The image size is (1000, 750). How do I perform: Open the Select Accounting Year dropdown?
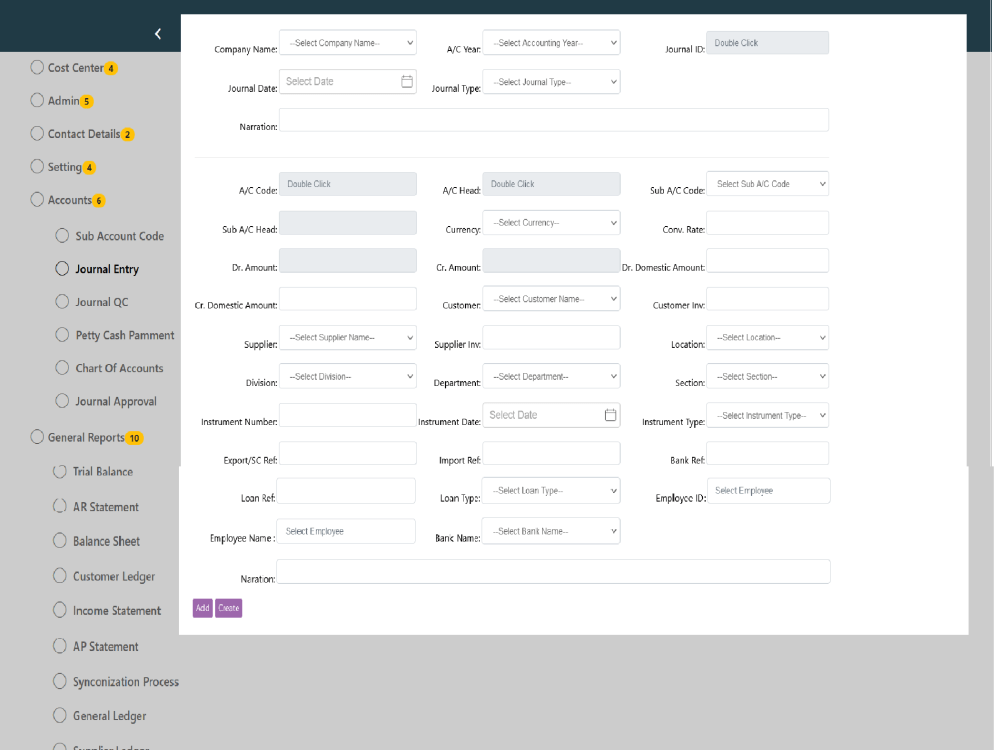(551, 43)
